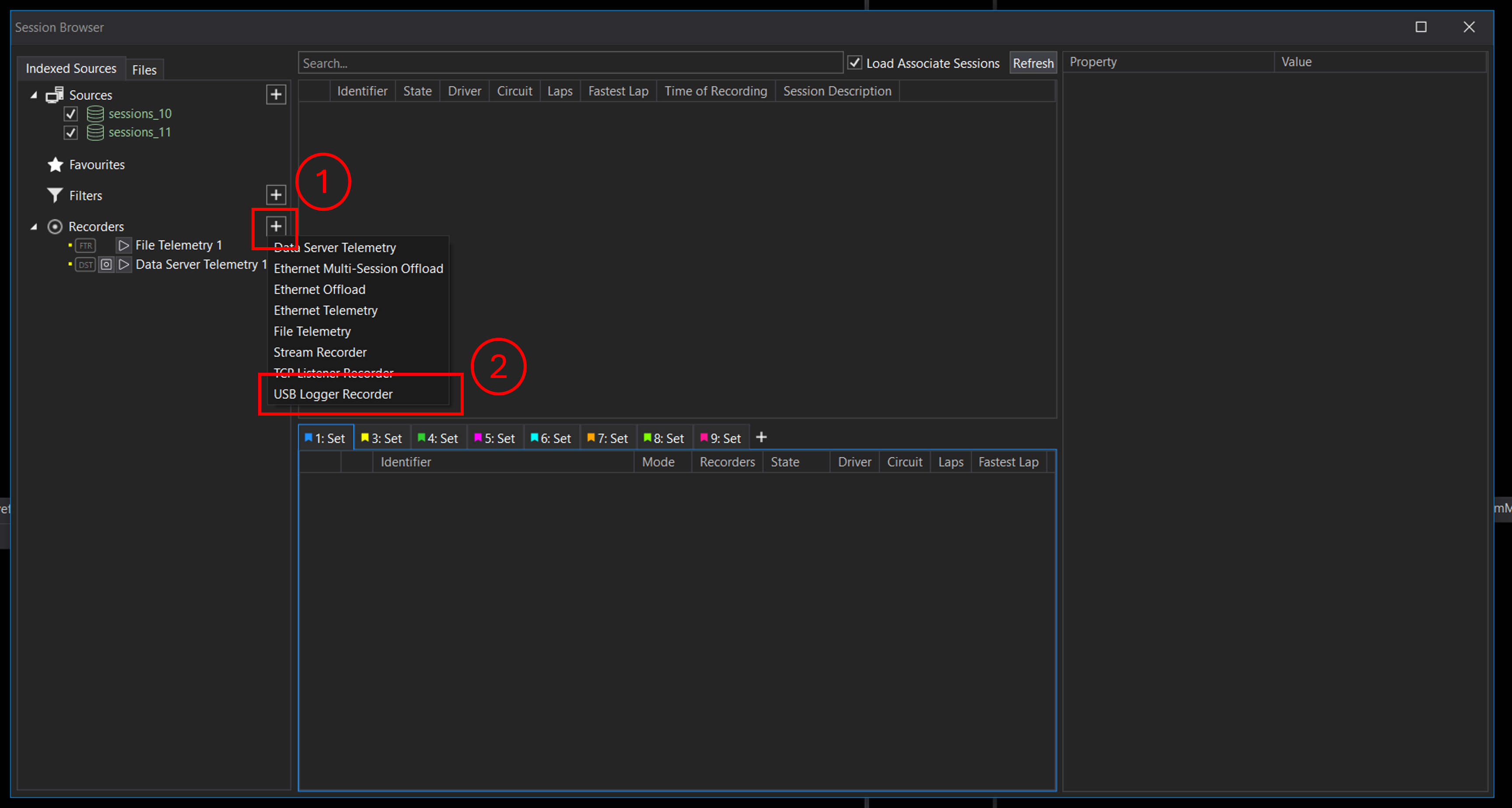This screenshot has width=1512, height=808.
Task: Collapse the Recorders tree node
Action: [34, 227]
